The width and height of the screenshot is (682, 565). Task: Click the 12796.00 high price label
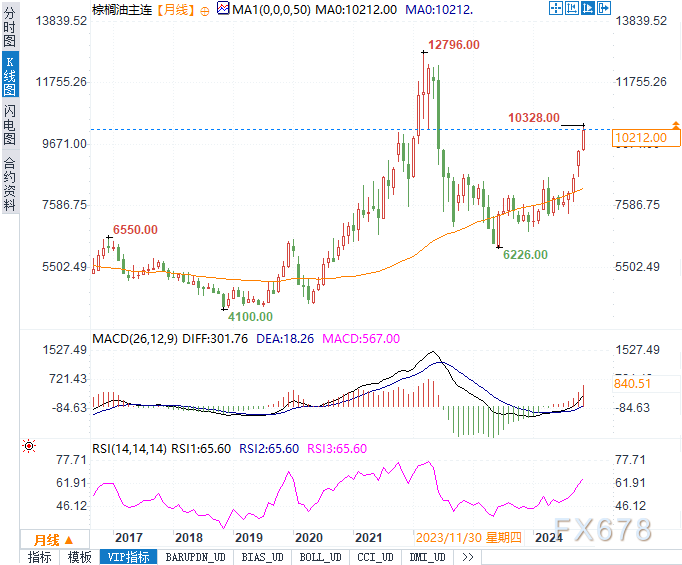[x=454, y=45]
